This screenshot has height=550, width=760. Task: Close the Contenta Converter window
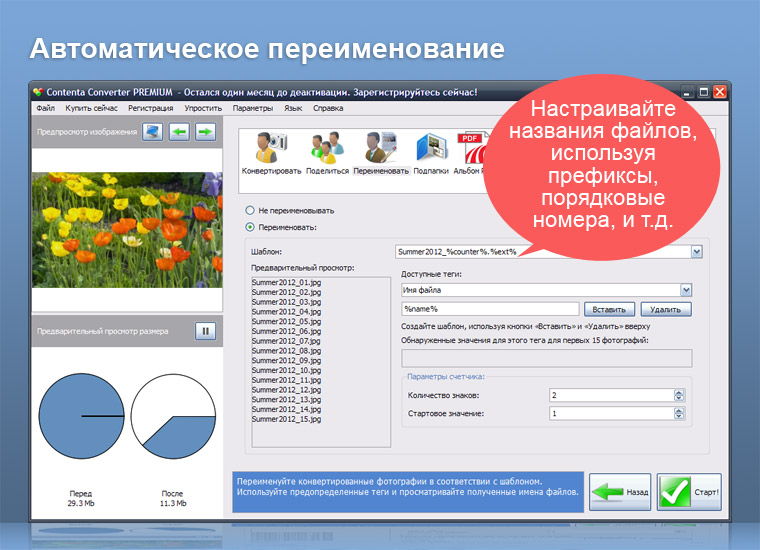(719, 92)
